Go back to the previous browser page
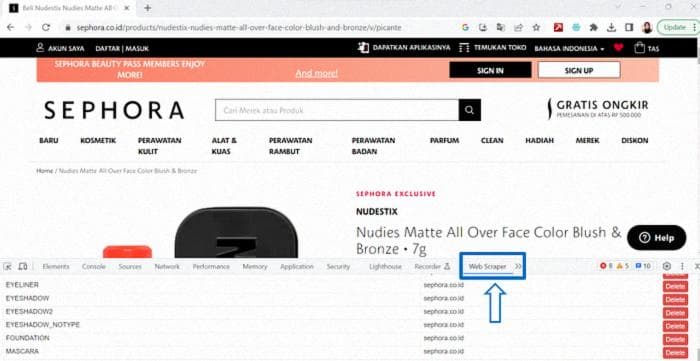Image resolution: width=700 pixels, height=361 pixels. tap(11, 28)
